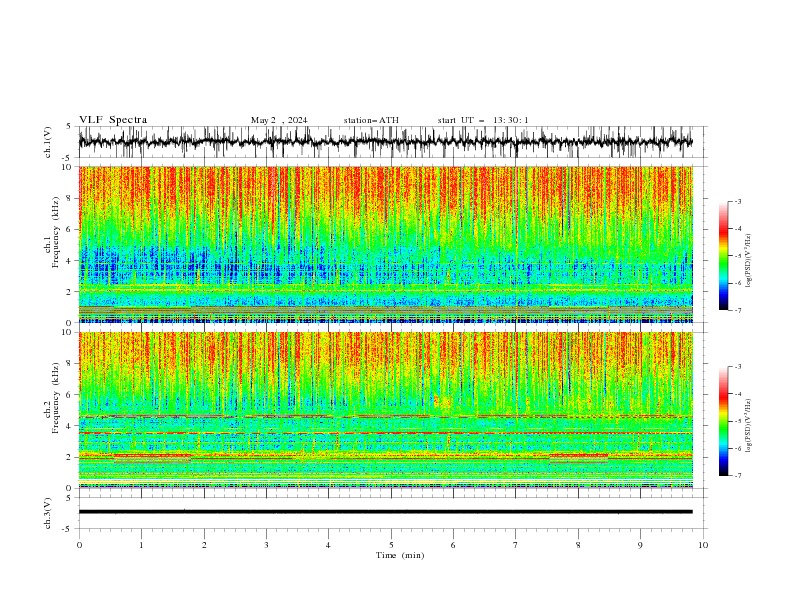Click the ch.3 flat voltage trace

pyautogui.click(x=385, y=512)
